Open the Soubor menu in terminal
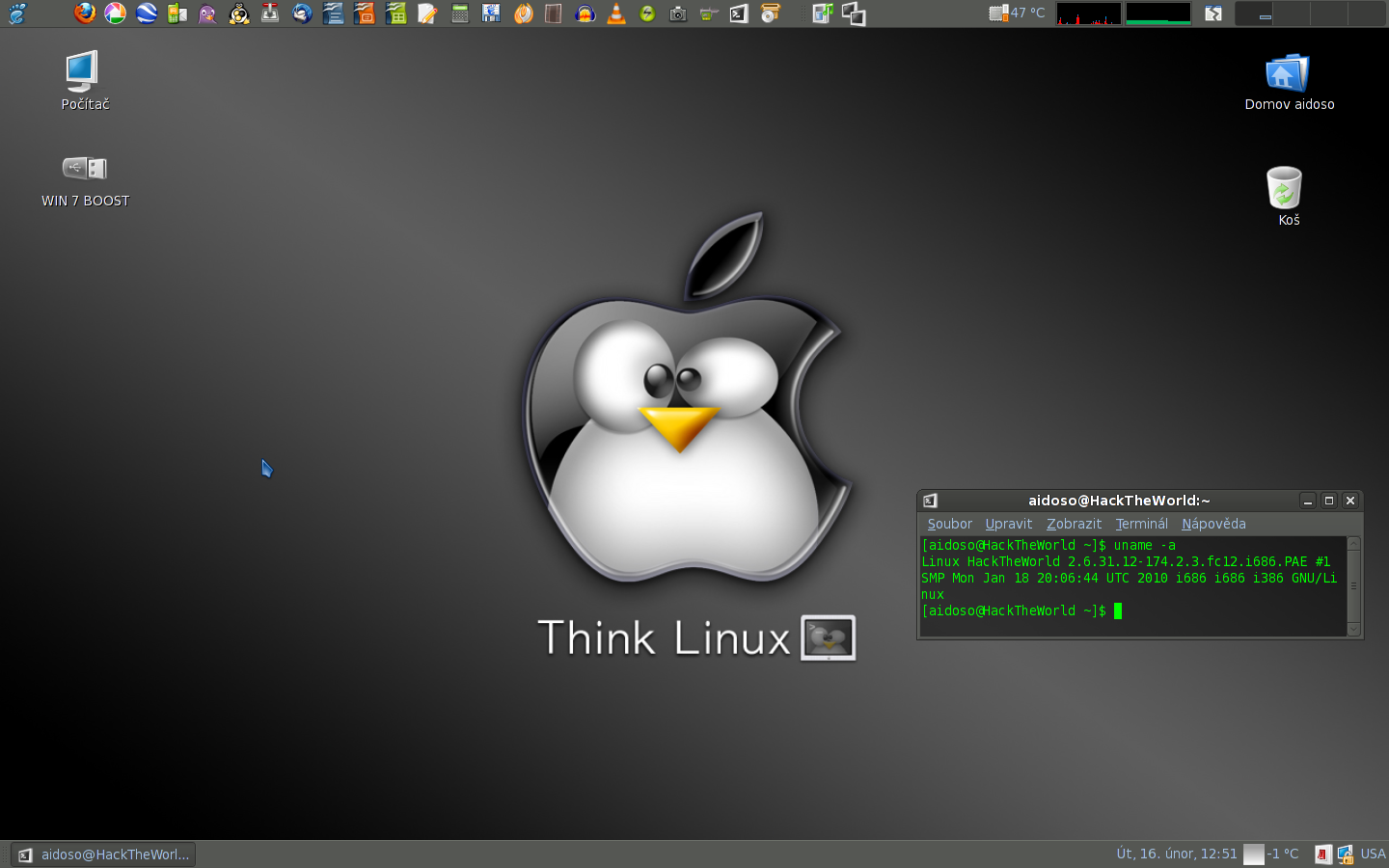The height and width of the screenshot is (868, 1389). coord(949,524)
